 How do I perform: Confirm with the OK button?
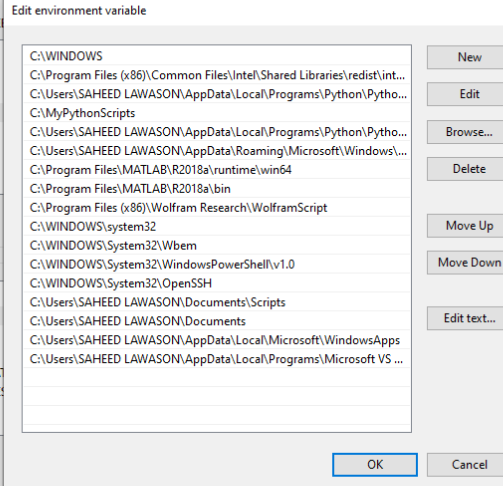click(x=375, y=465)
